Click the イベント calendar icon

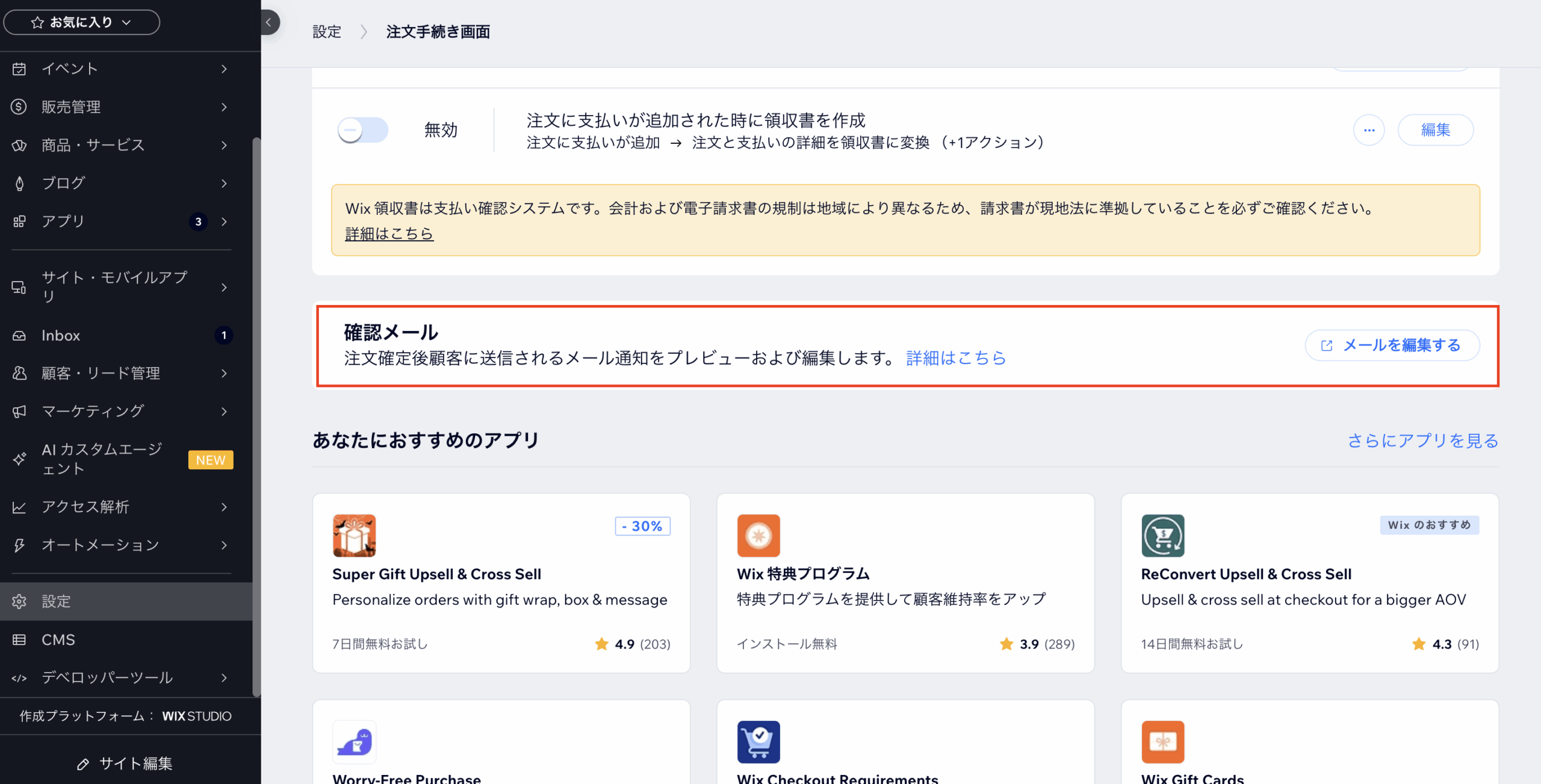click(19, 69)
